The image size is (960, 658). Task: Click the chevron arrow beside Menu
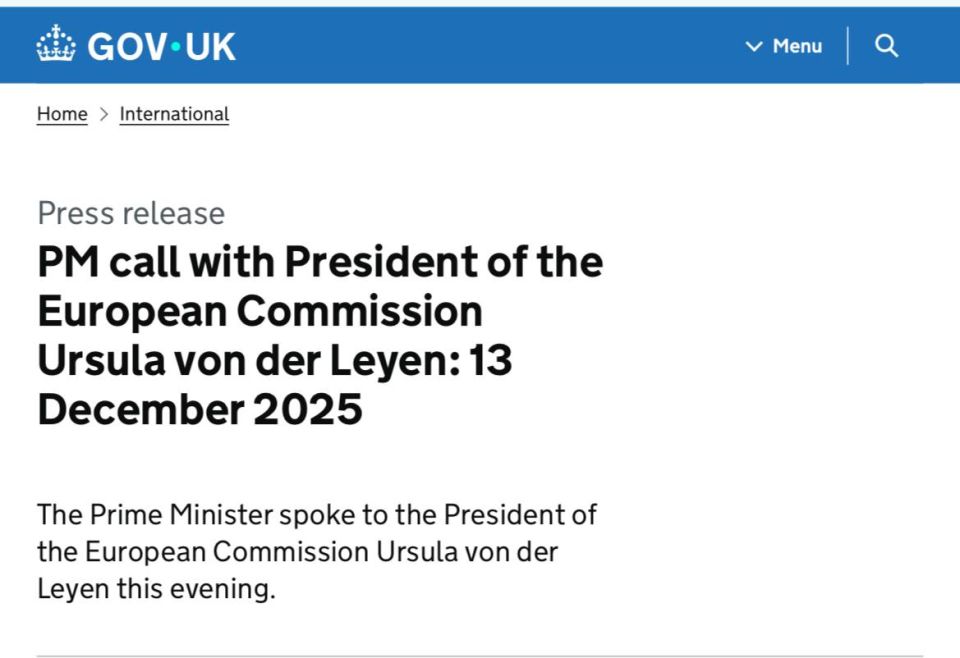pyautogui.click(x=754, y=46)
